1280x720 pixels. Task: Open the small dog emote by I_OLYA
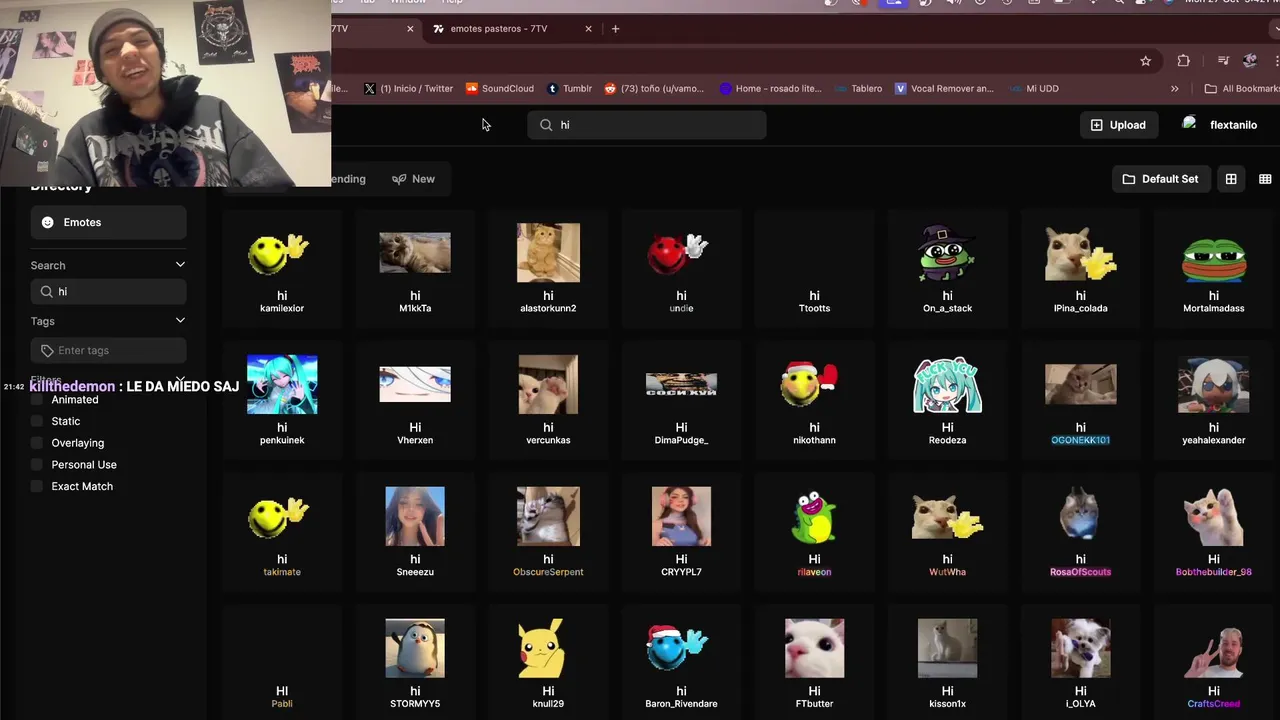1080,648
